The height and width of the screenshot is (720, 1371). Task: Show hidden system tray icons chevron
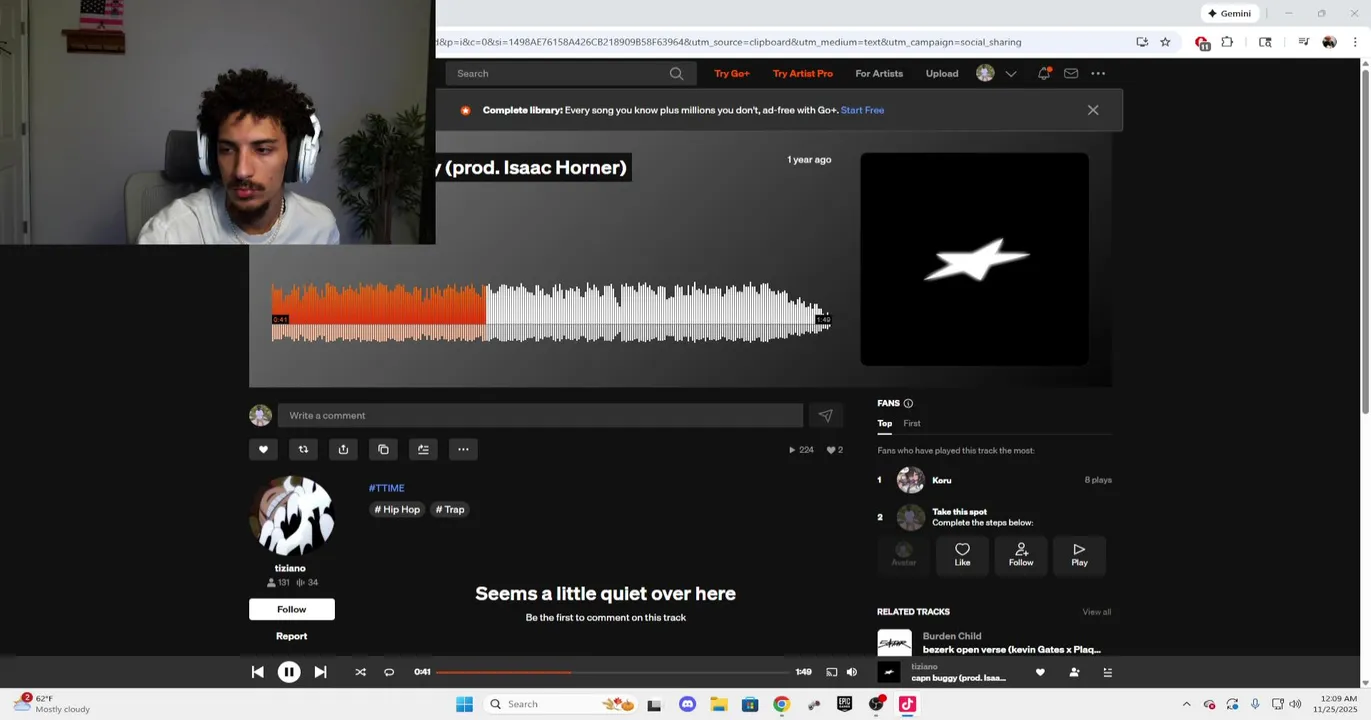point(1186,704)
